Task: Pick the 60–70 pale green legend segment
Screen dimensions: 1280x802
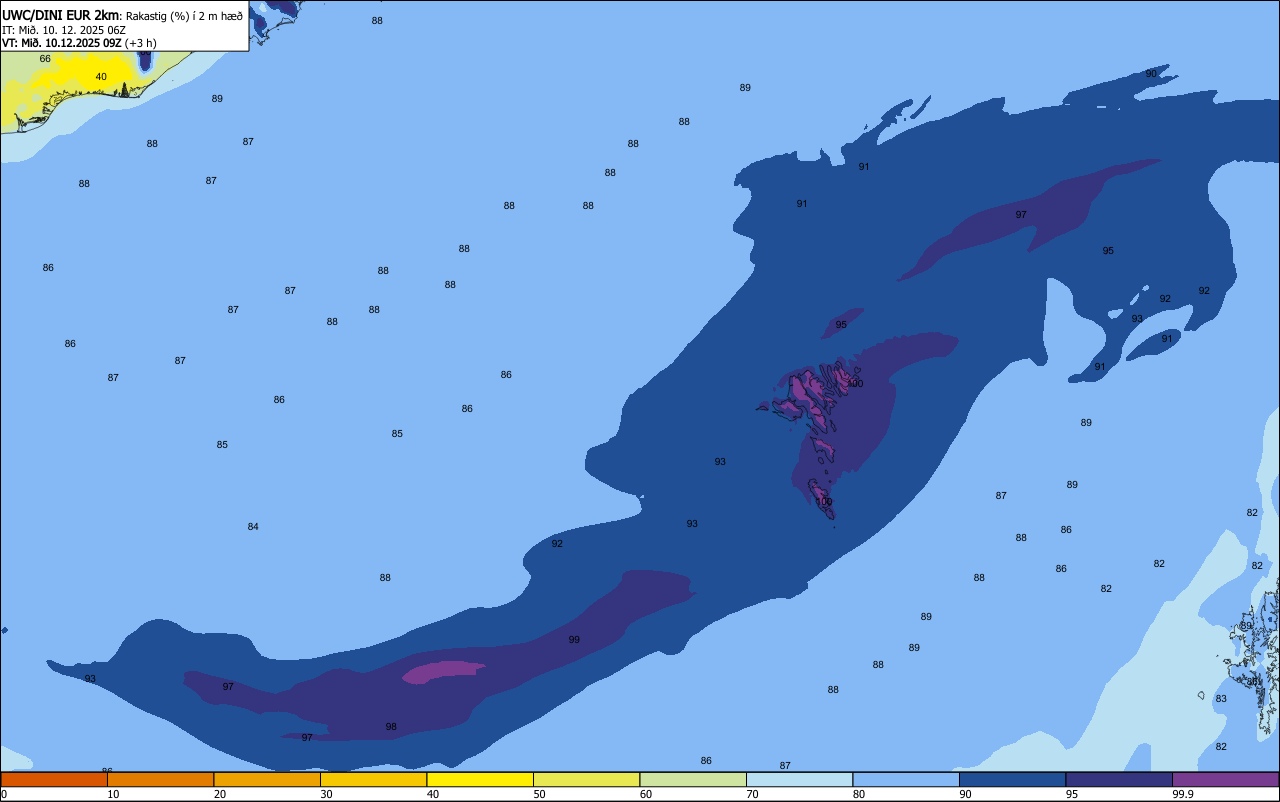Action: [x=693, y=779]
